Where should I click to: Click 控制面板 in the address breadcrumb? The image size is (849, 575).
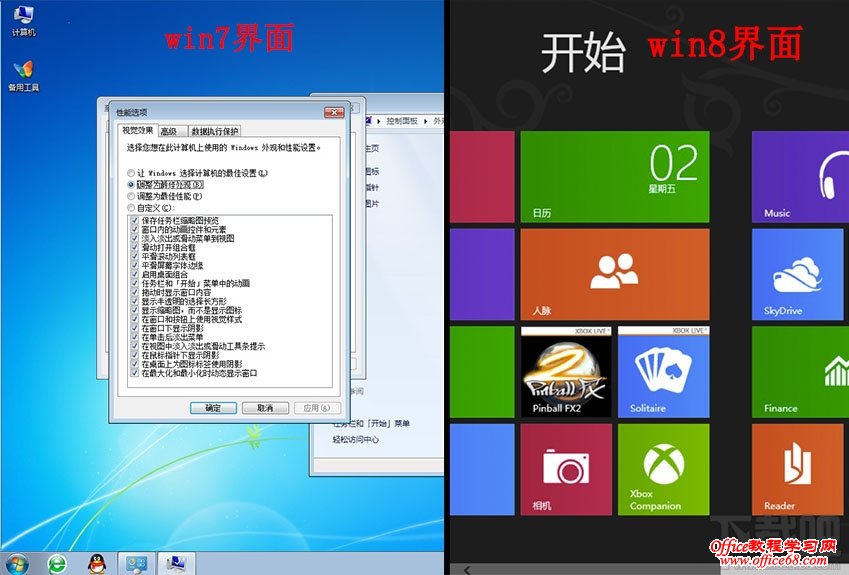click(402, 121)
